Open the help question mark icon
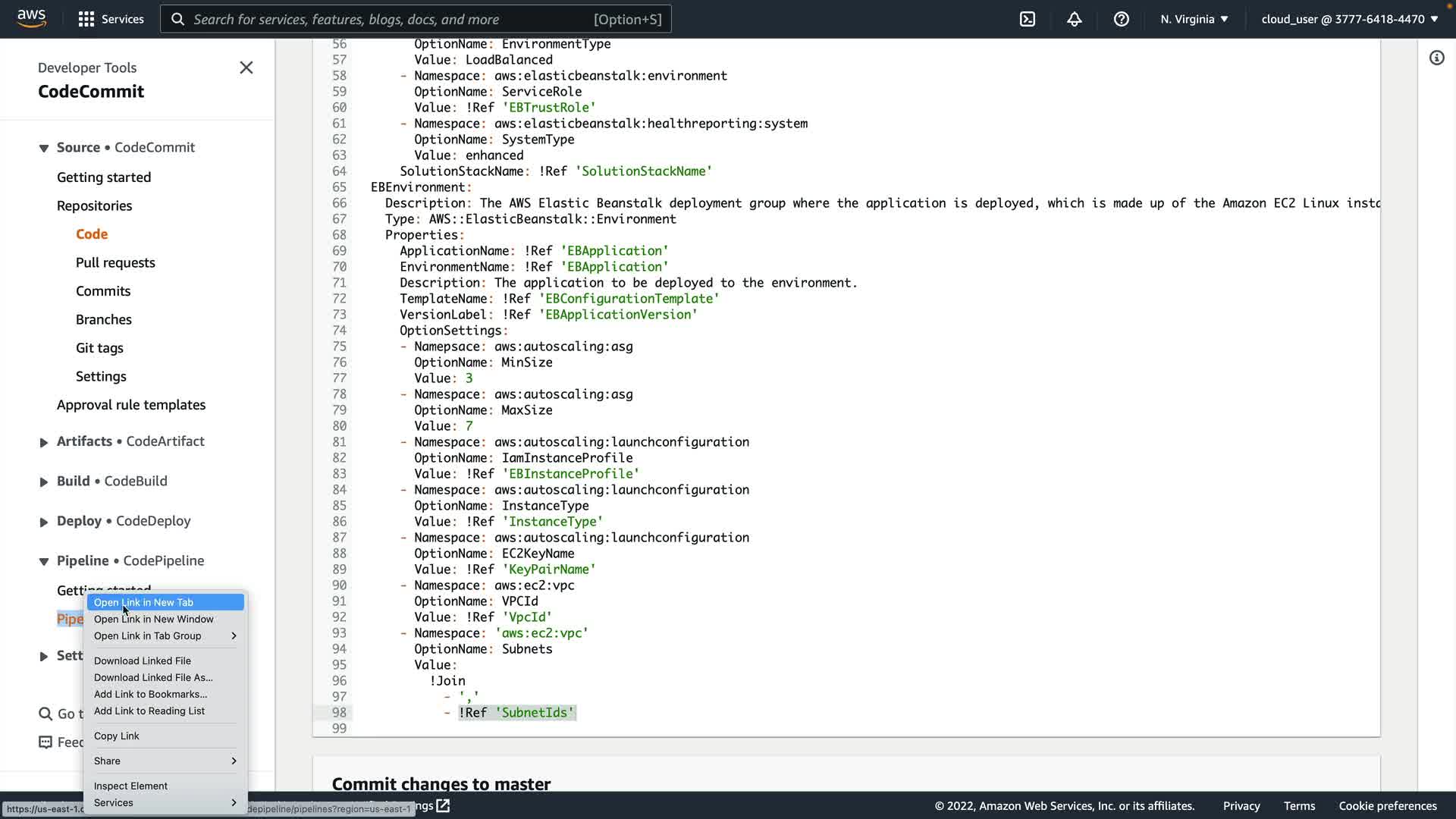This screenshot has height=819, width=1456. pyautogui.click(x=1121, y=19)
